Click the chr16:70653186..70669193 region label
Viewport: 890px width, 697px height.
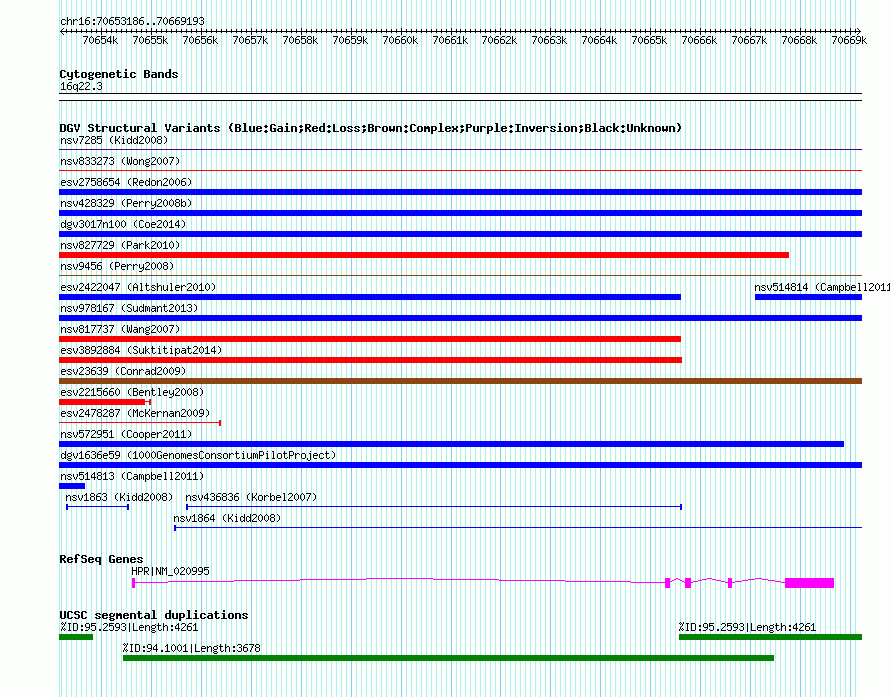click(132, 21)
